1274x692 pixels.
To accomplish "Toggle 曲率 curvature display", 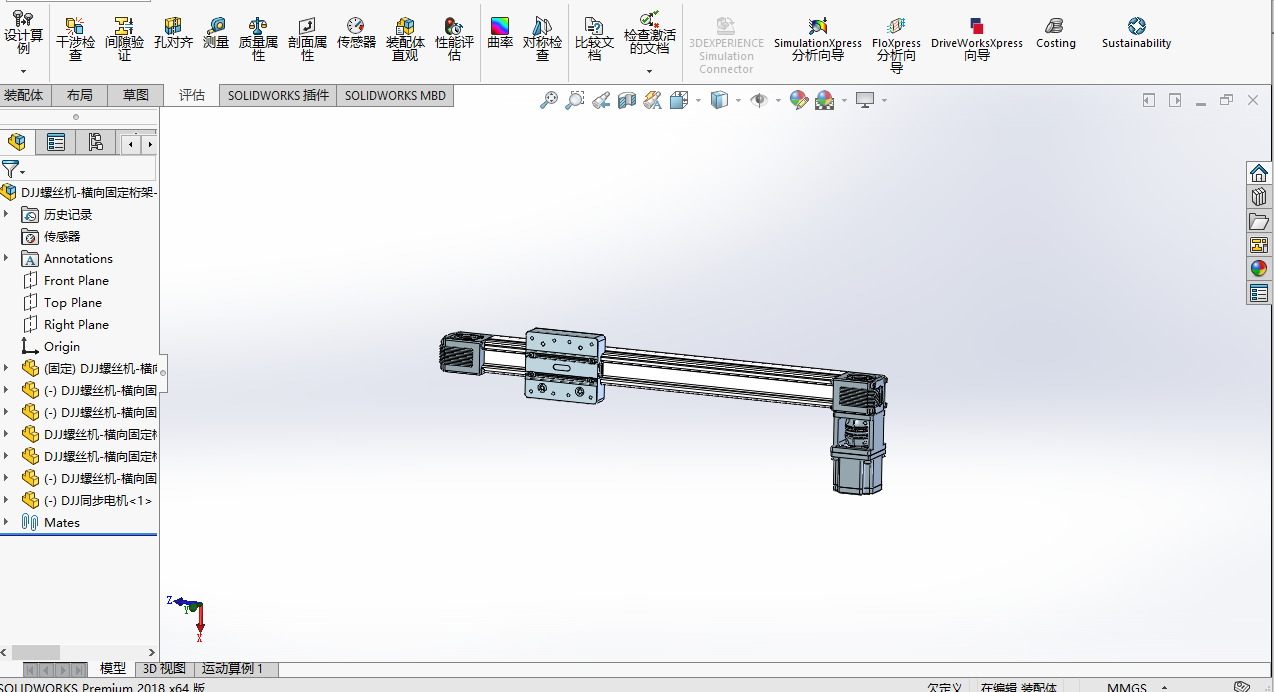I will [500, 33].
